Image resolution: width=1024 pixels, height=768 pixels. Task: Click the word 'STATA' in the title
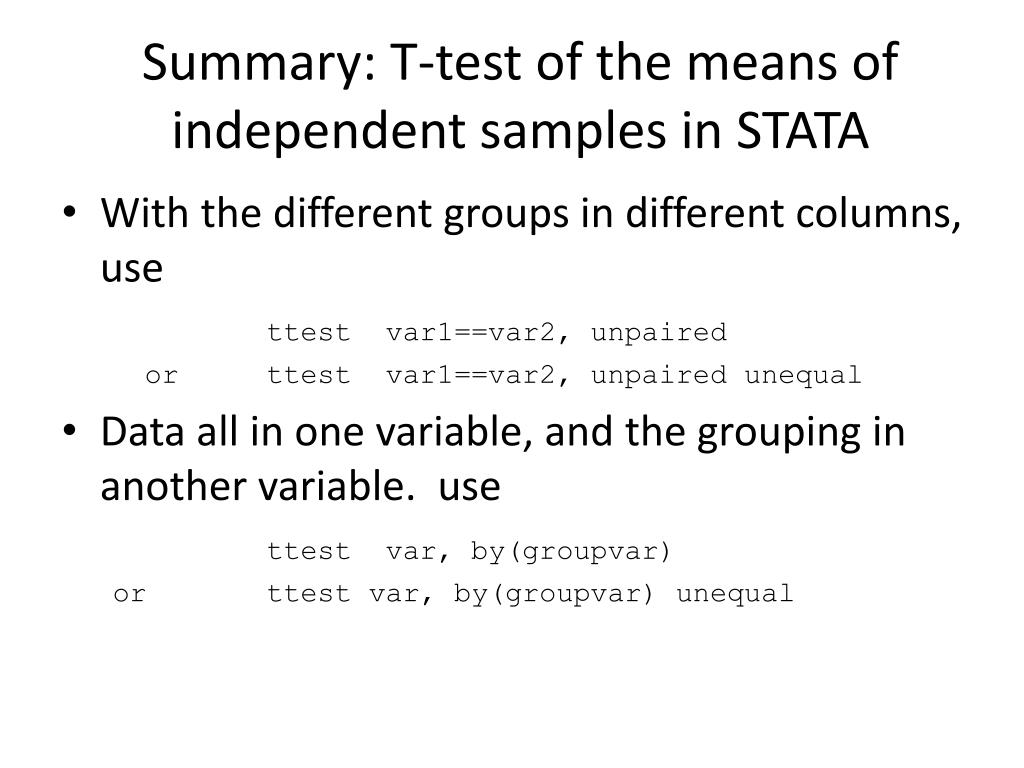click(803, 131)
